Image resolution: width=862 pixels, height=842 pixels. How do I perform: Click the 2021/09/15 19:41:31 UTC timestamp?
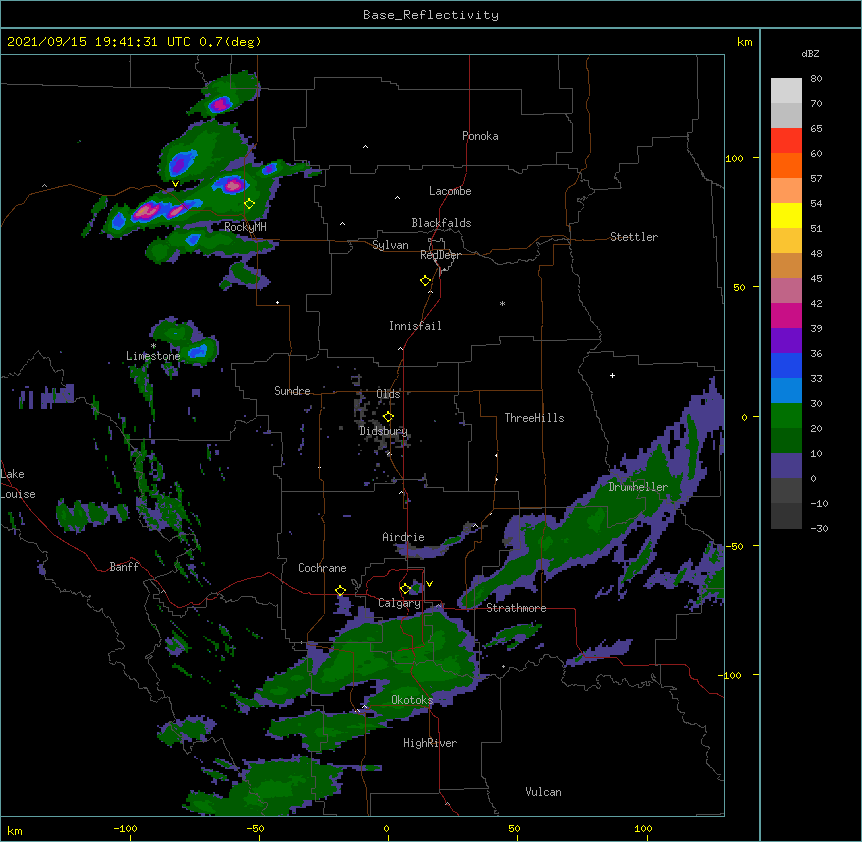98,42
